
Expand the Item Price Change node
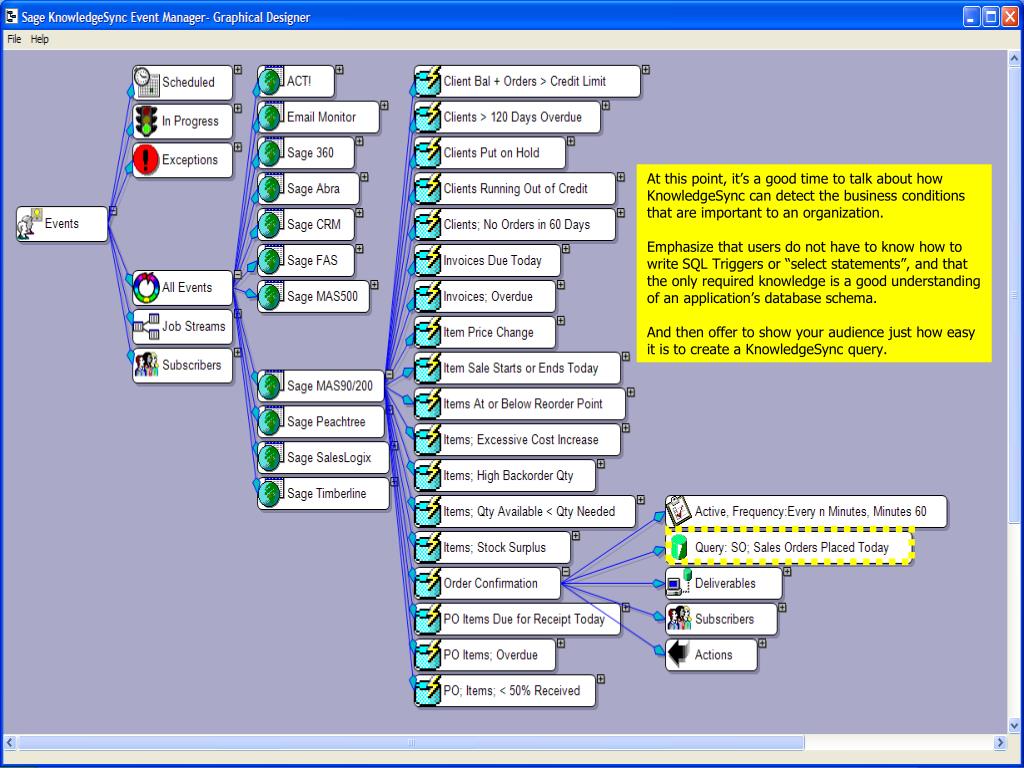561,321
